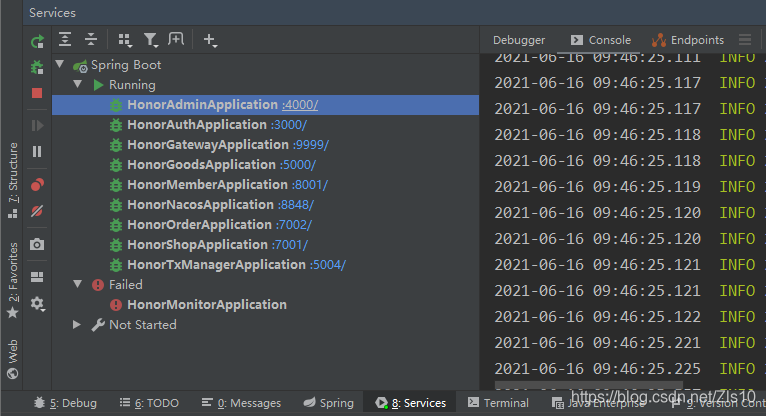Toggle Mute Breakpoints slashed circle icon
766x416 pixels.
click(x=37, y=211)
